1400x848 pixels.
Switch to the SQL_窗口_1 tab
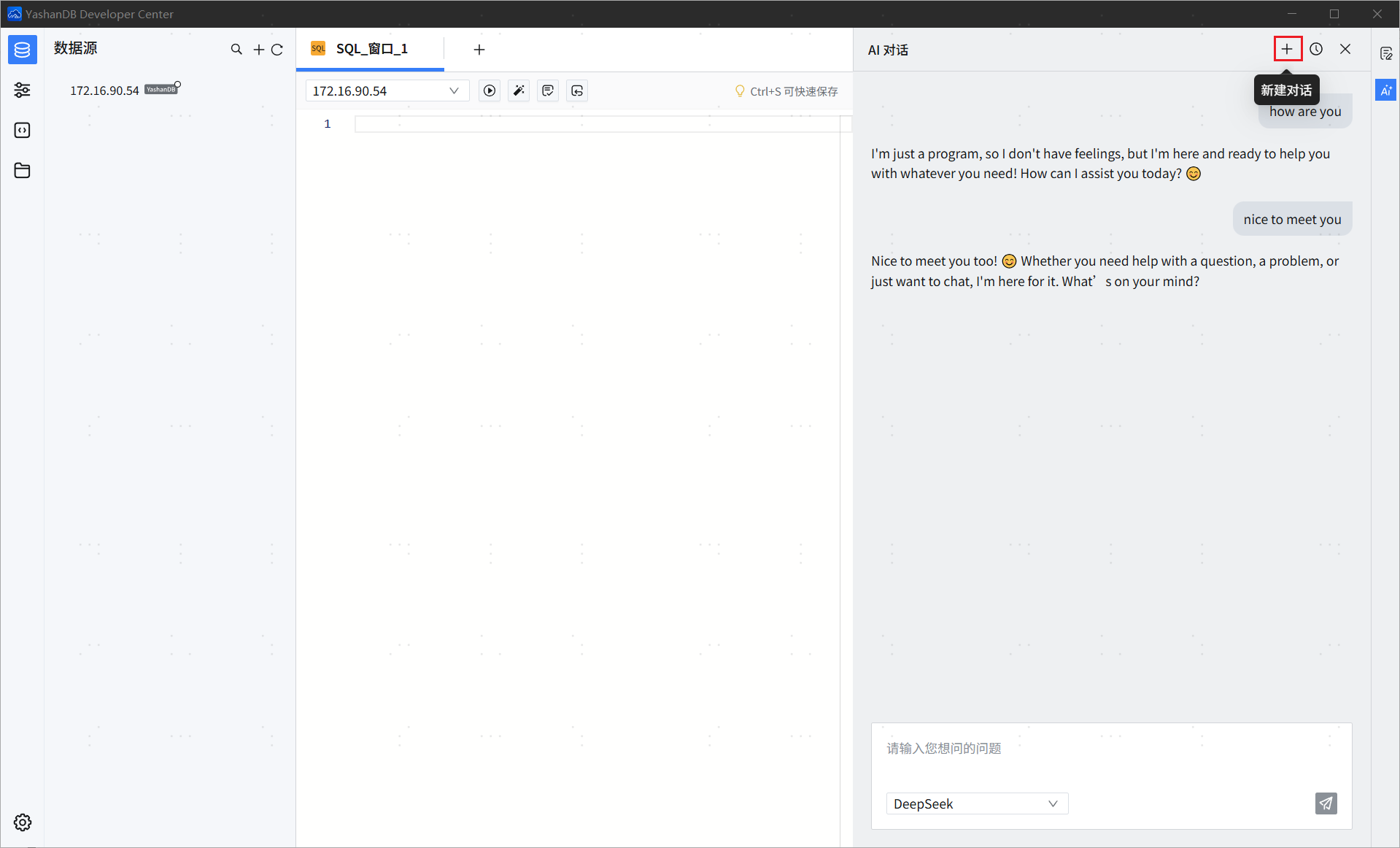(x=371, y=49)
